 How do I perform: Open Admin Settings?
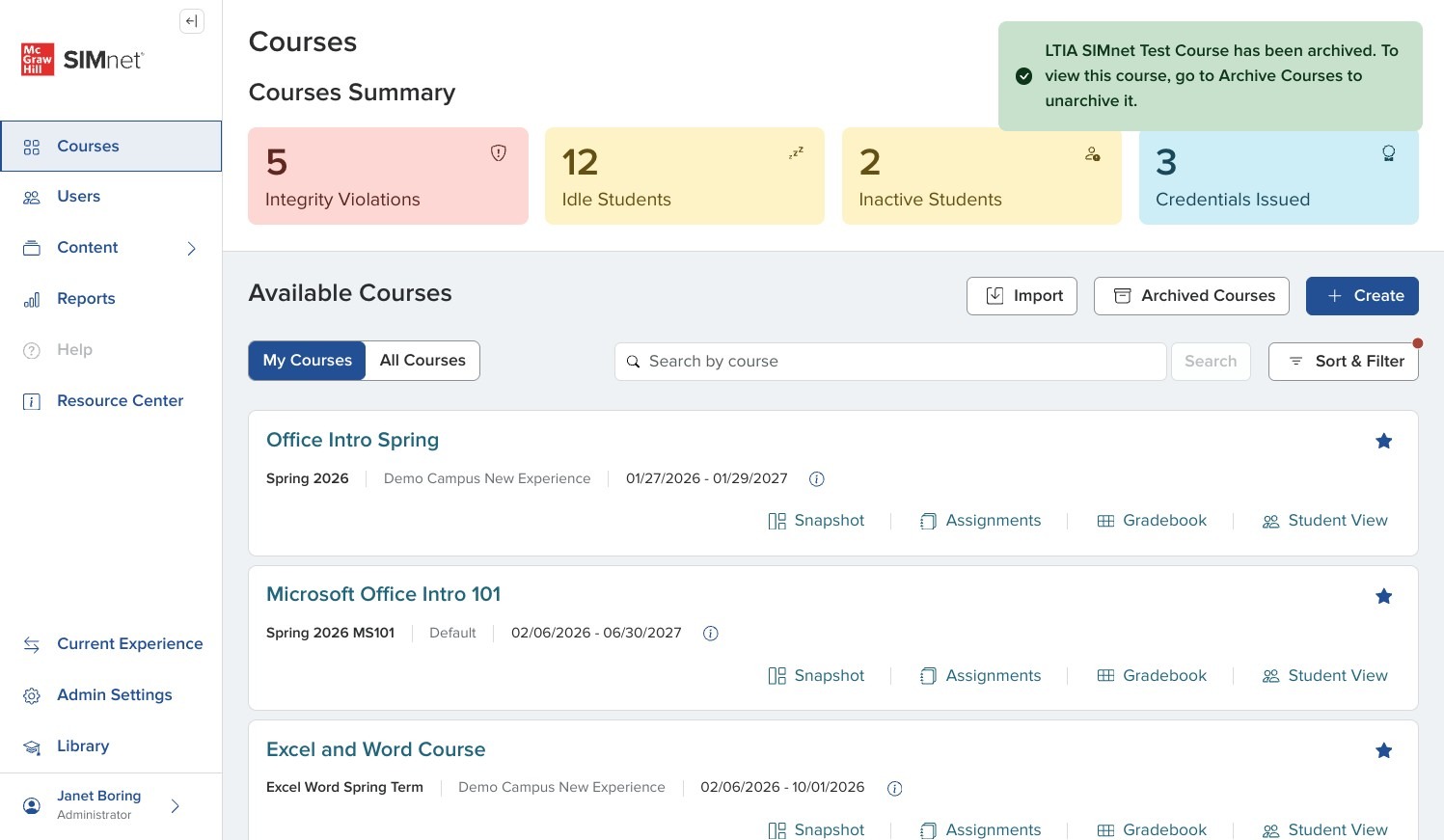tap(111, 695)
